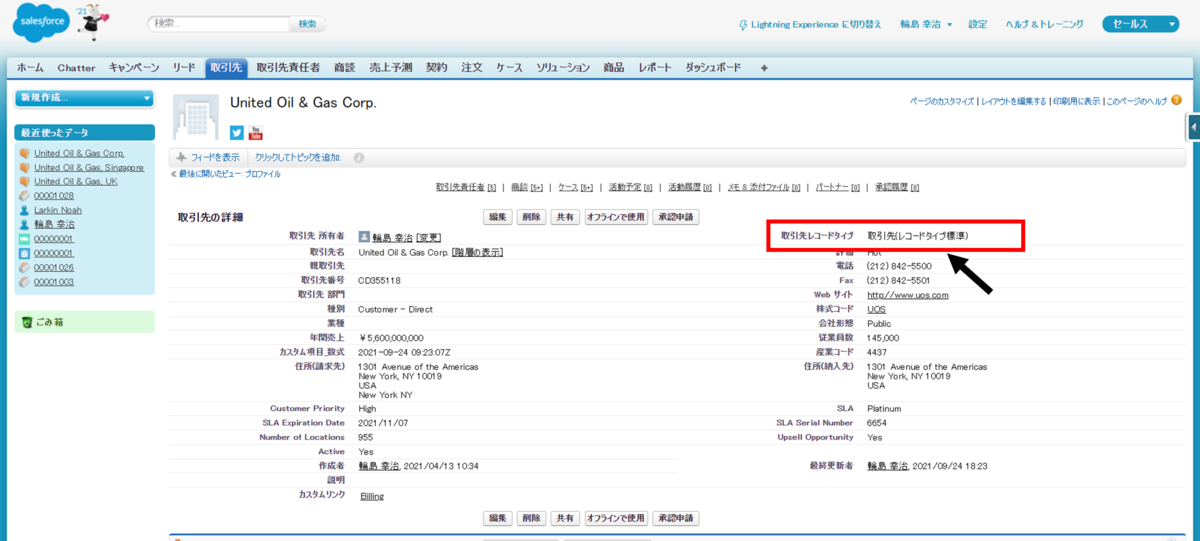1200x541 pixels.
Task: Open the YouTube icon under the account name
Action: 255,132
